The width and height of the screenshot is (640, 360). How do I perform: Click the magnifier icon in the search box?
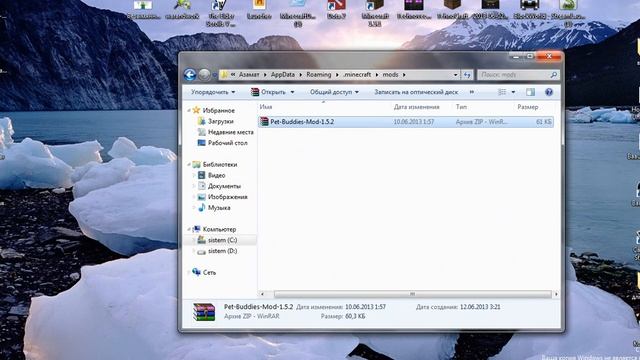(x=553, y=75)
